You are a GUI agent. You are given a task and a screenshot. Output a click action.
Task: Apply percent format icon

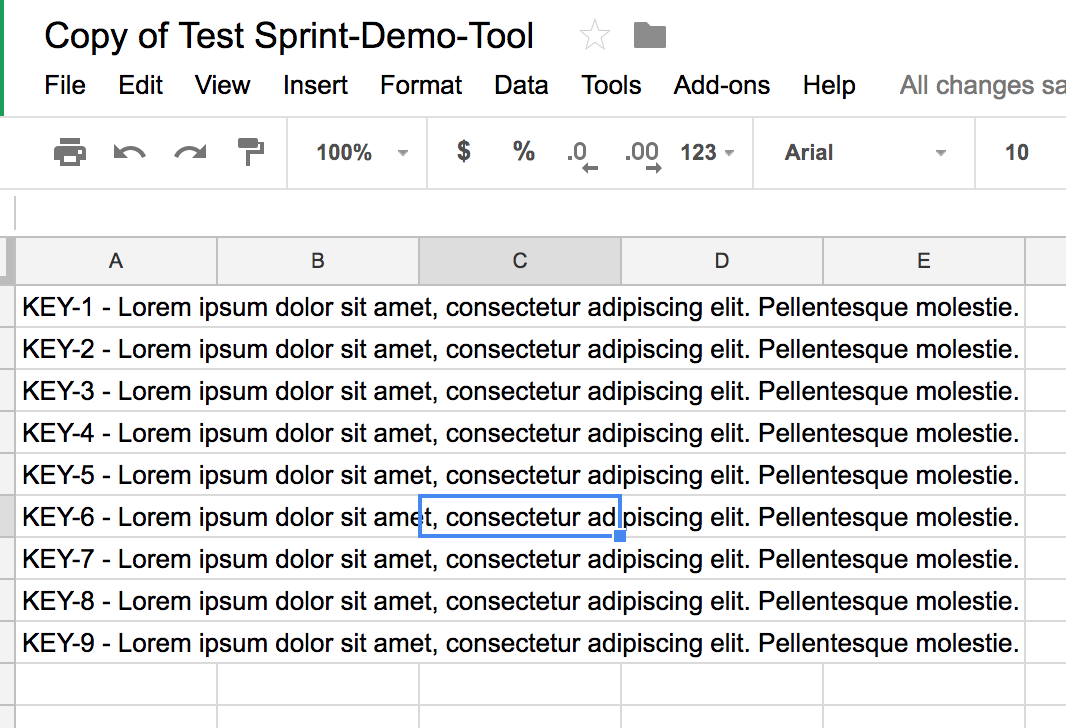pyautogui.click(x=522, y=152)
